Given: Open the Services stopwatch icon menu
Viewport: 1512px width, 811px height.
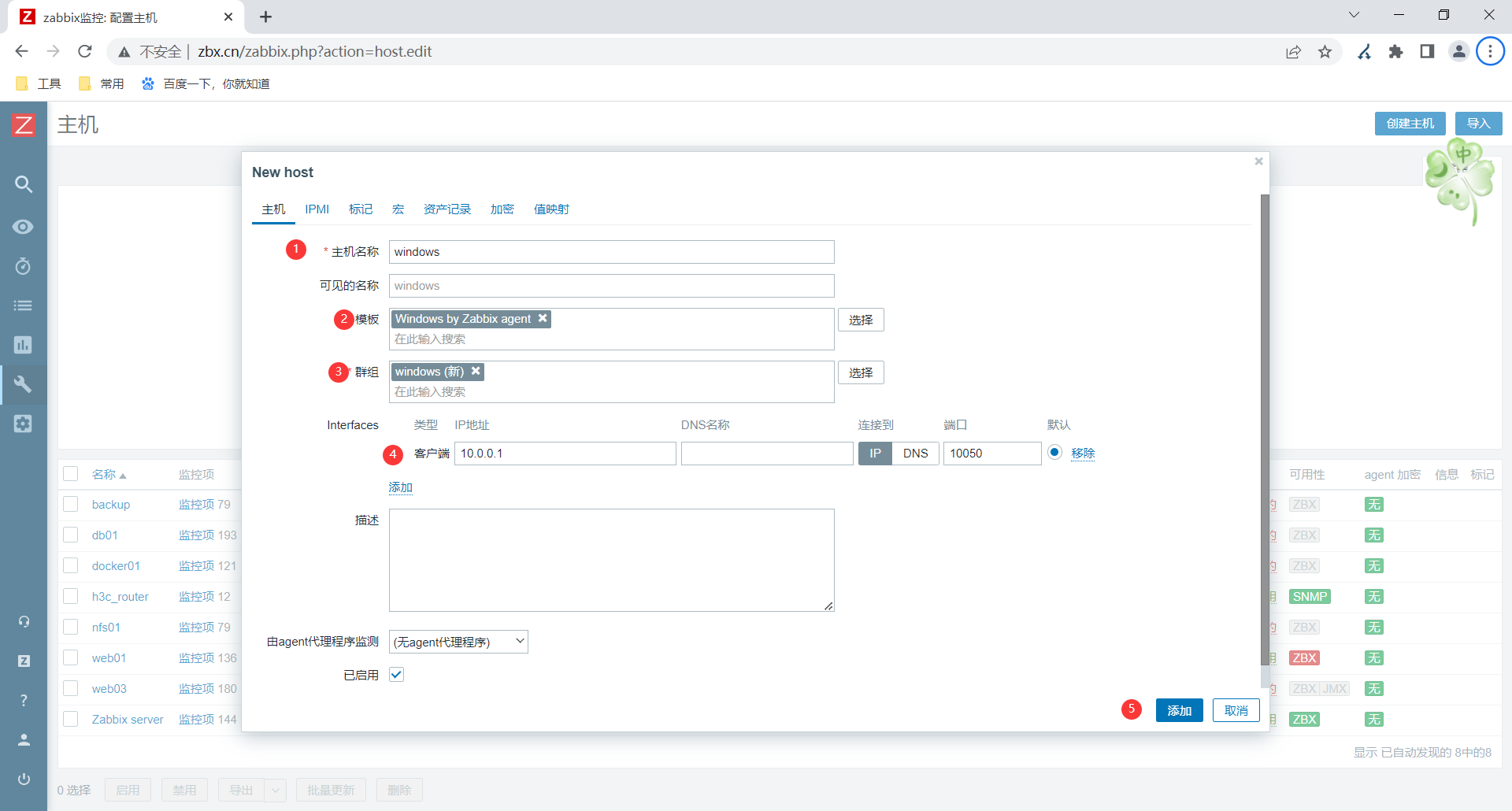Looking at the screenshot, I should (24, 266).
